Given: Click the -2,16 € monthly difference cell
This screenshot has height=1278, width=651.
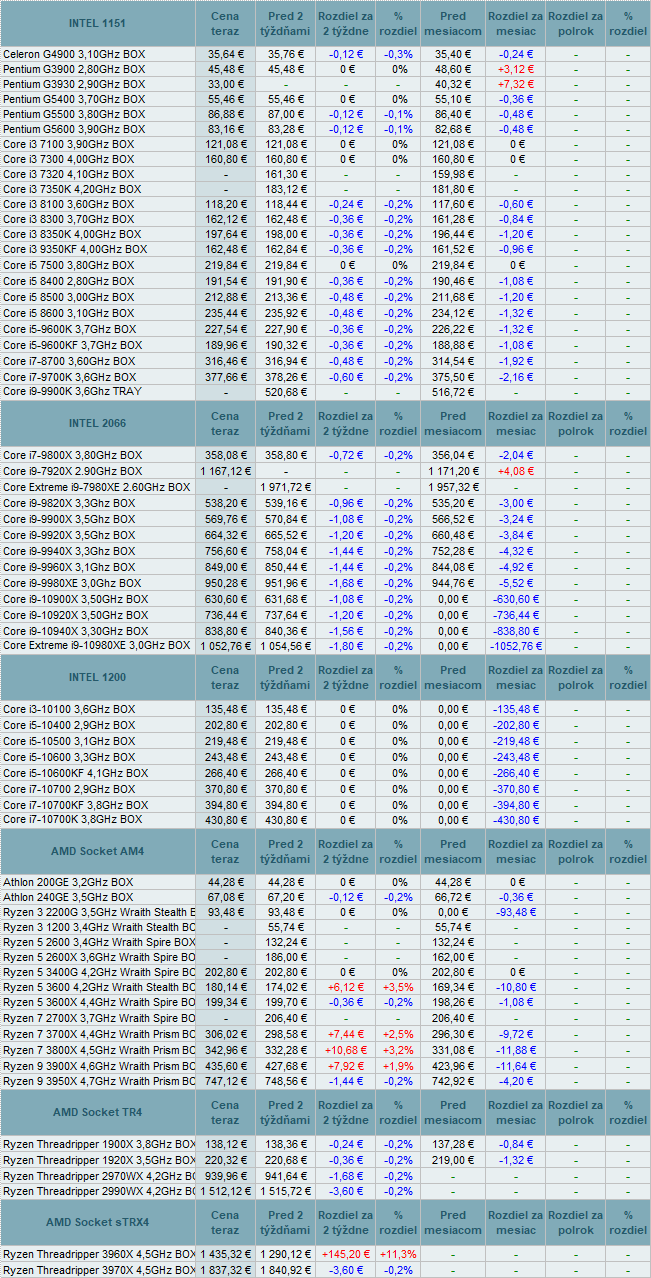Looking at the screenshot, I should click(x=516, y=377).
